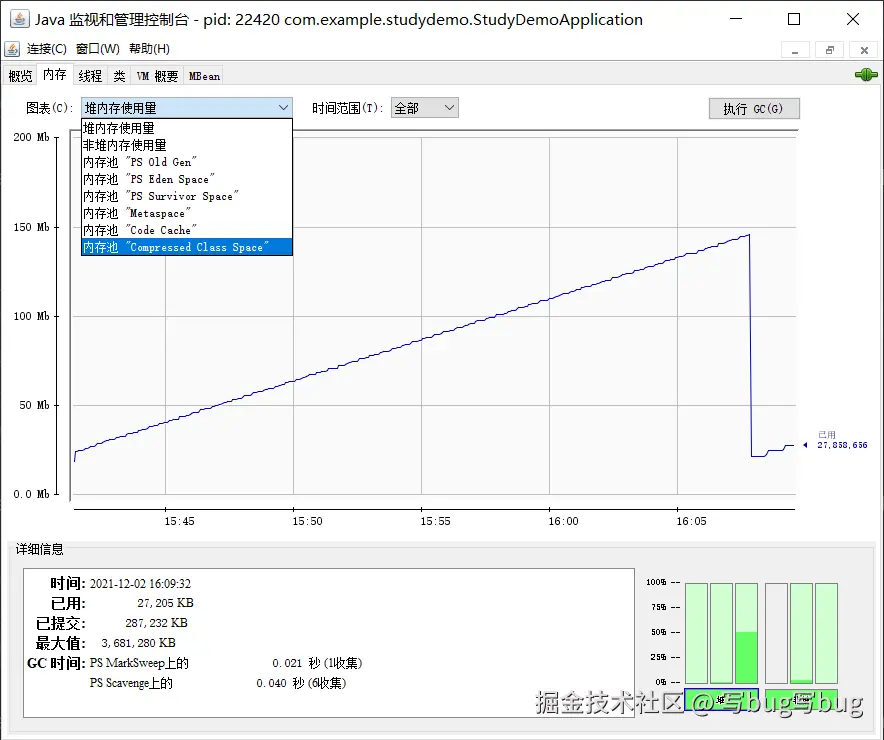
Task: Open the 类 tab
Action: (x=119, y=76)
